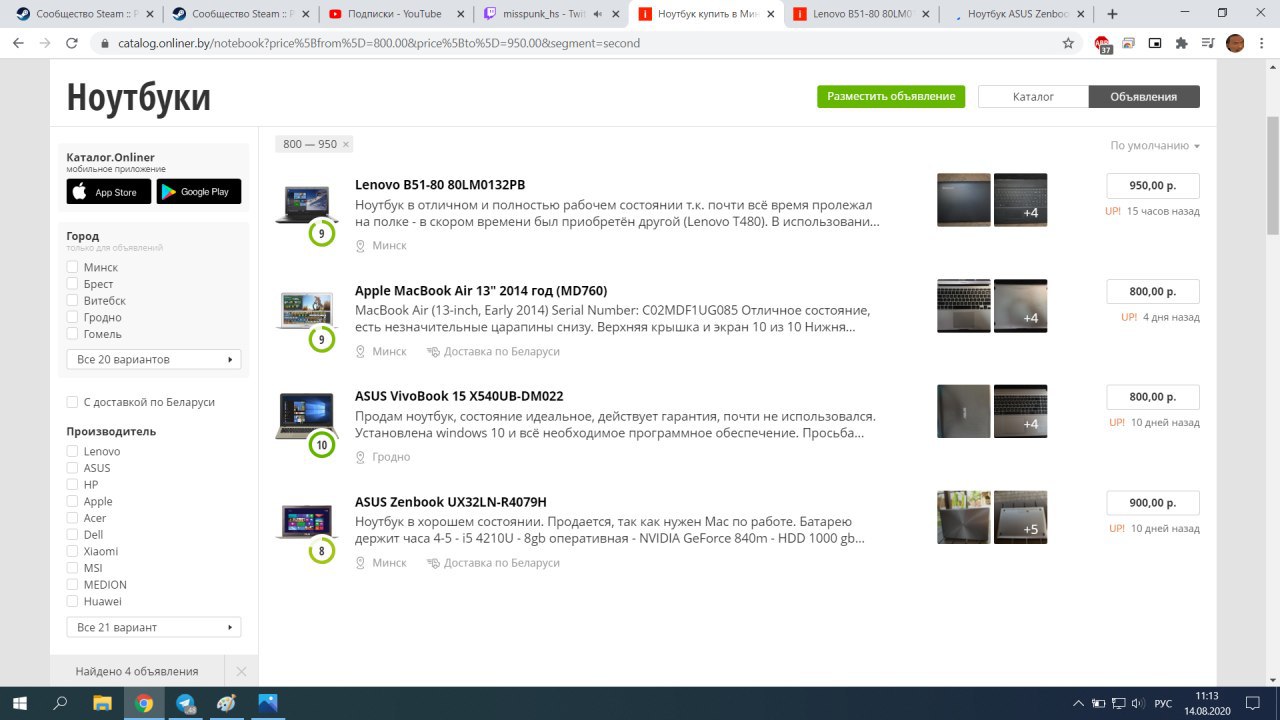This screenshot has width=1280, height=720.
Task: Open +4 photos thumbnail of MacBook Air
Action: click(x=1021, y=306)
